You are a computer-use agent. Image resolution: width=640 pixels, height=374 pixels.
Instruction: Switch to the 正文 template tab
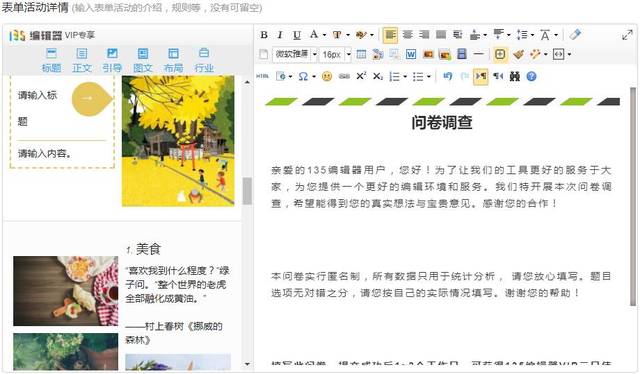tap(82, 60)
